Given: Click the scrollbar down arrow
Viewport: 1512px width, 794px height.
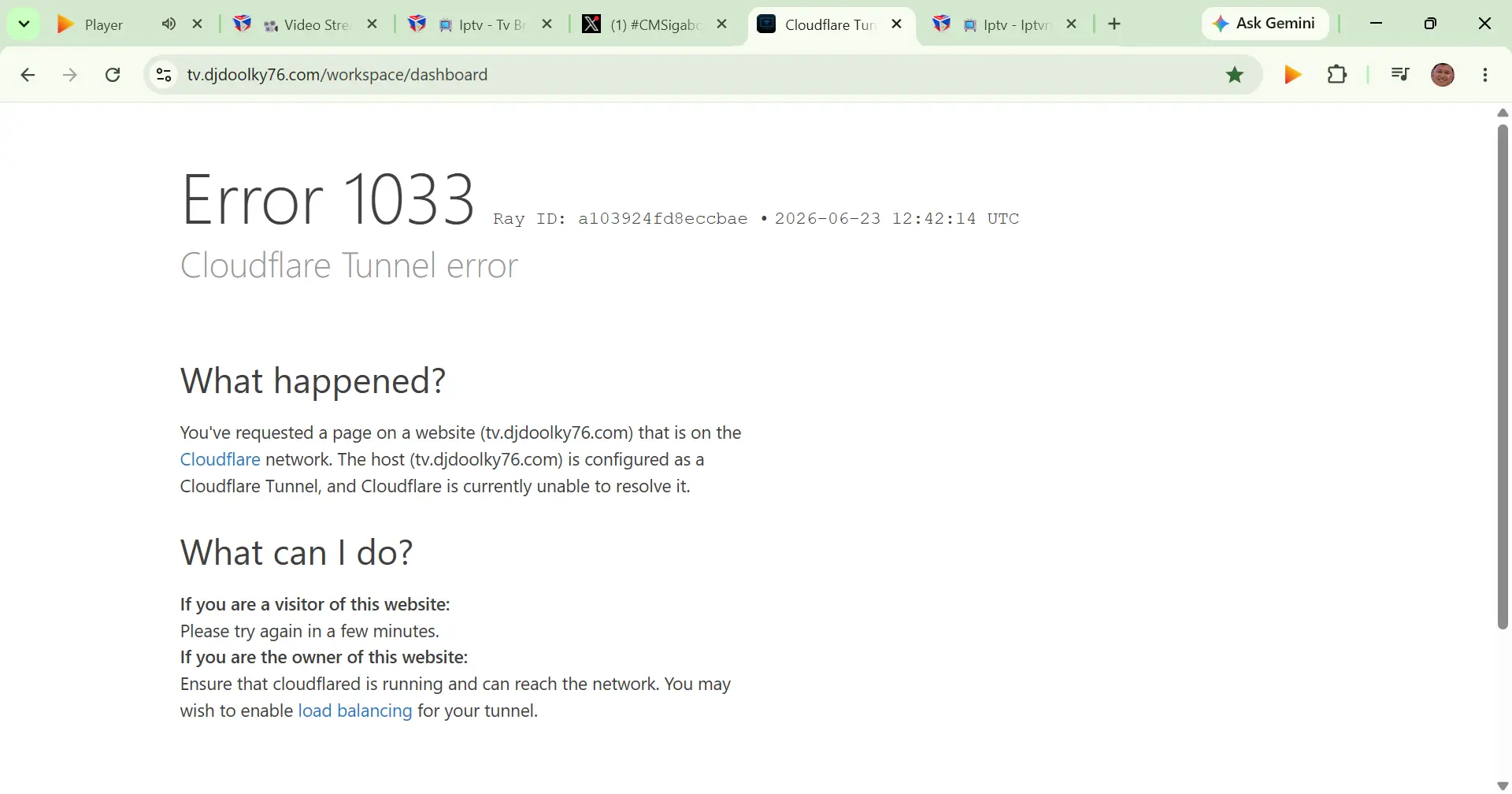Looking at the screenshot, I should 1503,786.
